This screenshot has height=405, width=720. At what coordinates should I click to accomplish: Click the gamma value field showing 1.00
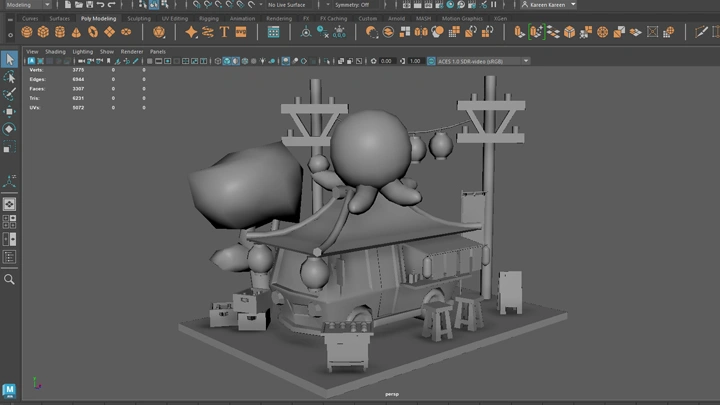pyautogui.click(x=415, y=61)
